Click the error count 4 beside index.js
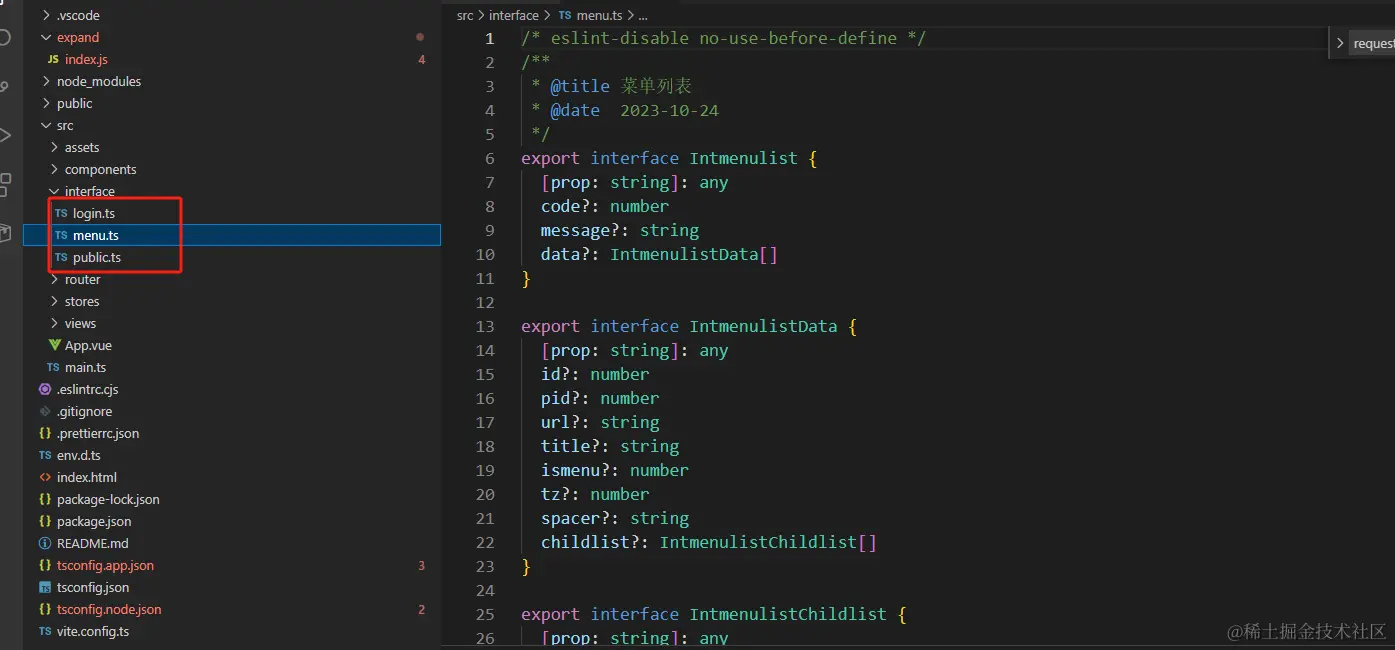Viewport: 1395px width, 650px height. tap(421, 60)
